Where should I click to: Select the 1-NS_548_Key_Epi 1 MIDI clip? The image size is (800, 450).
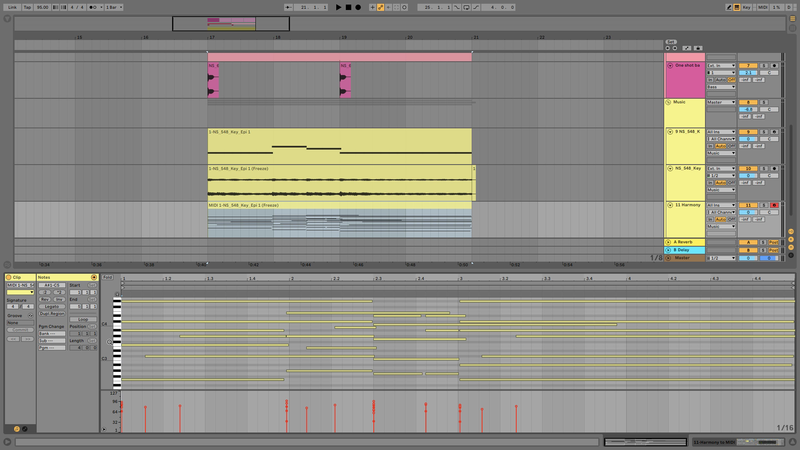pyautogui.click(x=339, y=146)
